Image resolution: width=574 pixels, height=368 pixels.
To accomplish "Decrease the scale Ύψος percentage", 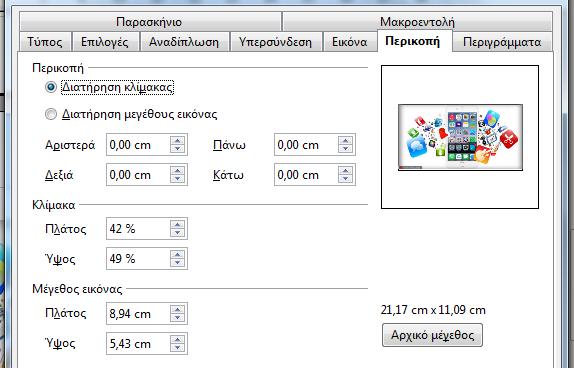I will [178, 263].
